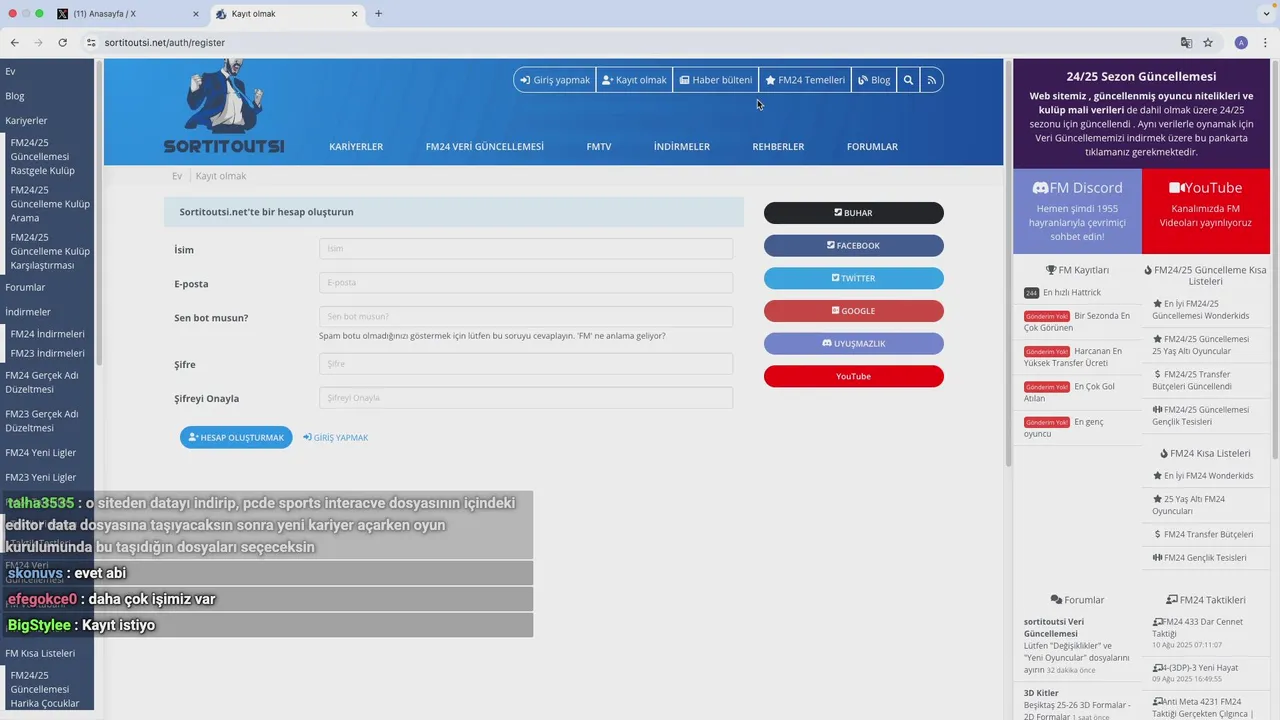Open Chrome three-dot menu
1280x720 pixels.
(x=1266, y=43)
